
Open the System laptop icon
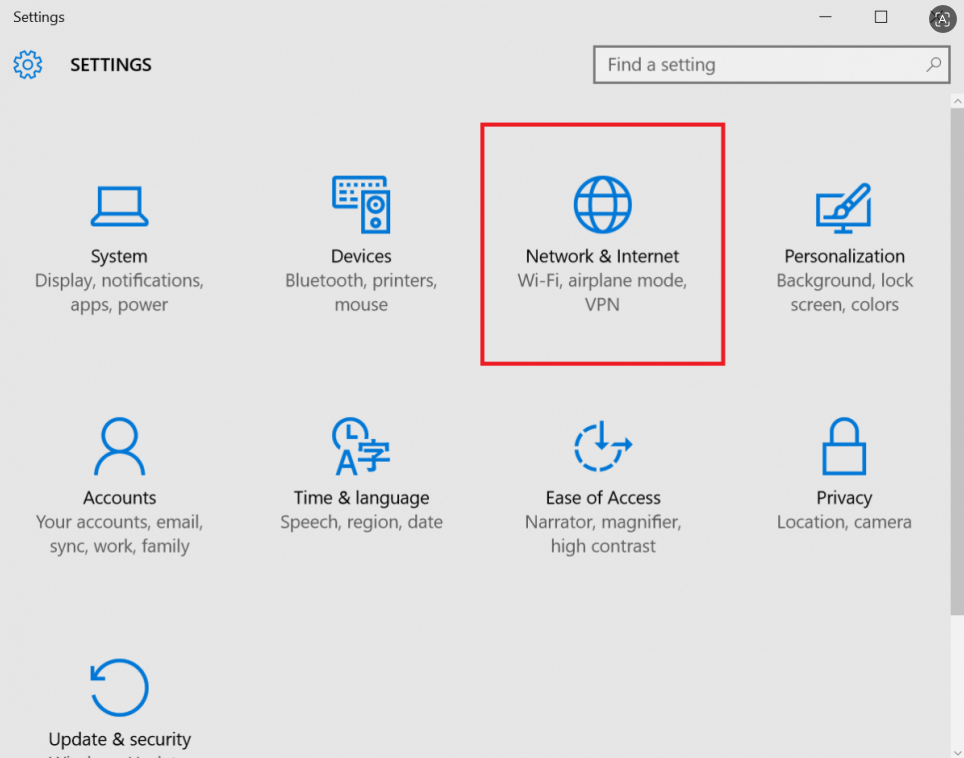pyautogui.click(x=119, y=206)
